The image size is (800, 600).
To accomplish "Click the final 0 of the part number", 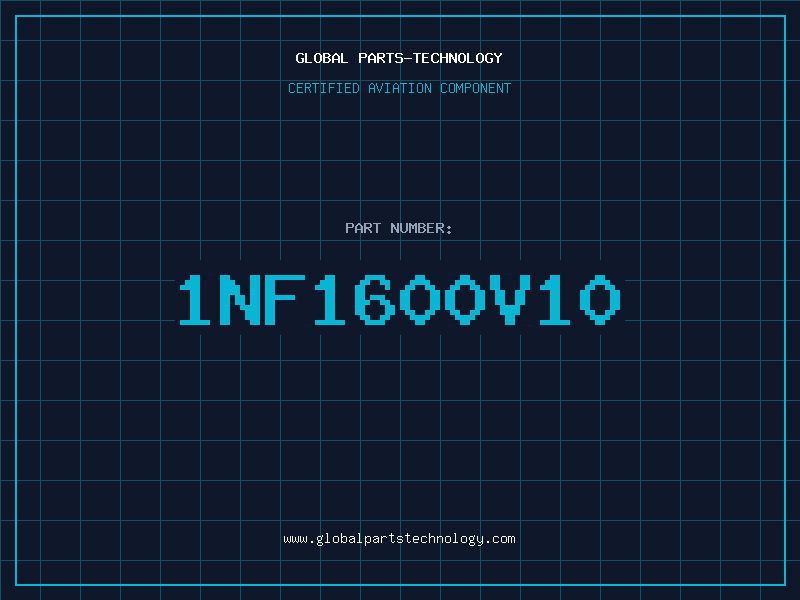I will 600,300.
